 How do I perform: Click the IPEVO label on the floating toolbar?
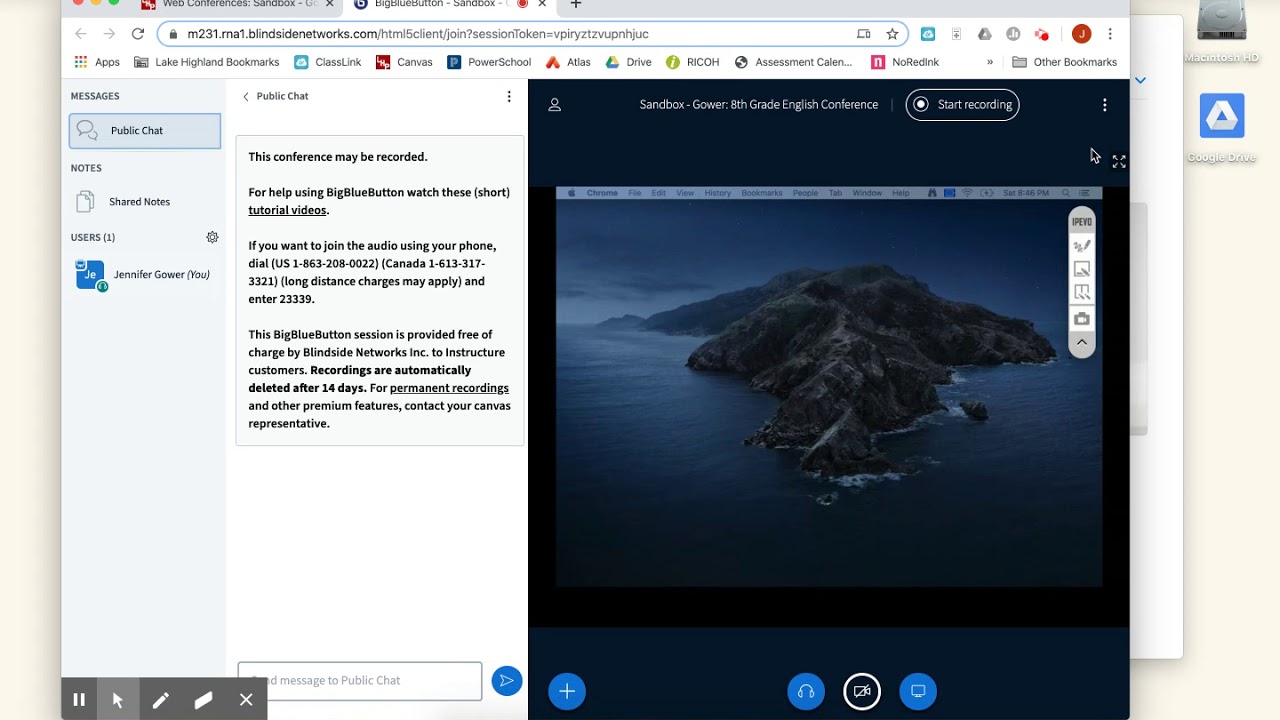pos(1082,222)
